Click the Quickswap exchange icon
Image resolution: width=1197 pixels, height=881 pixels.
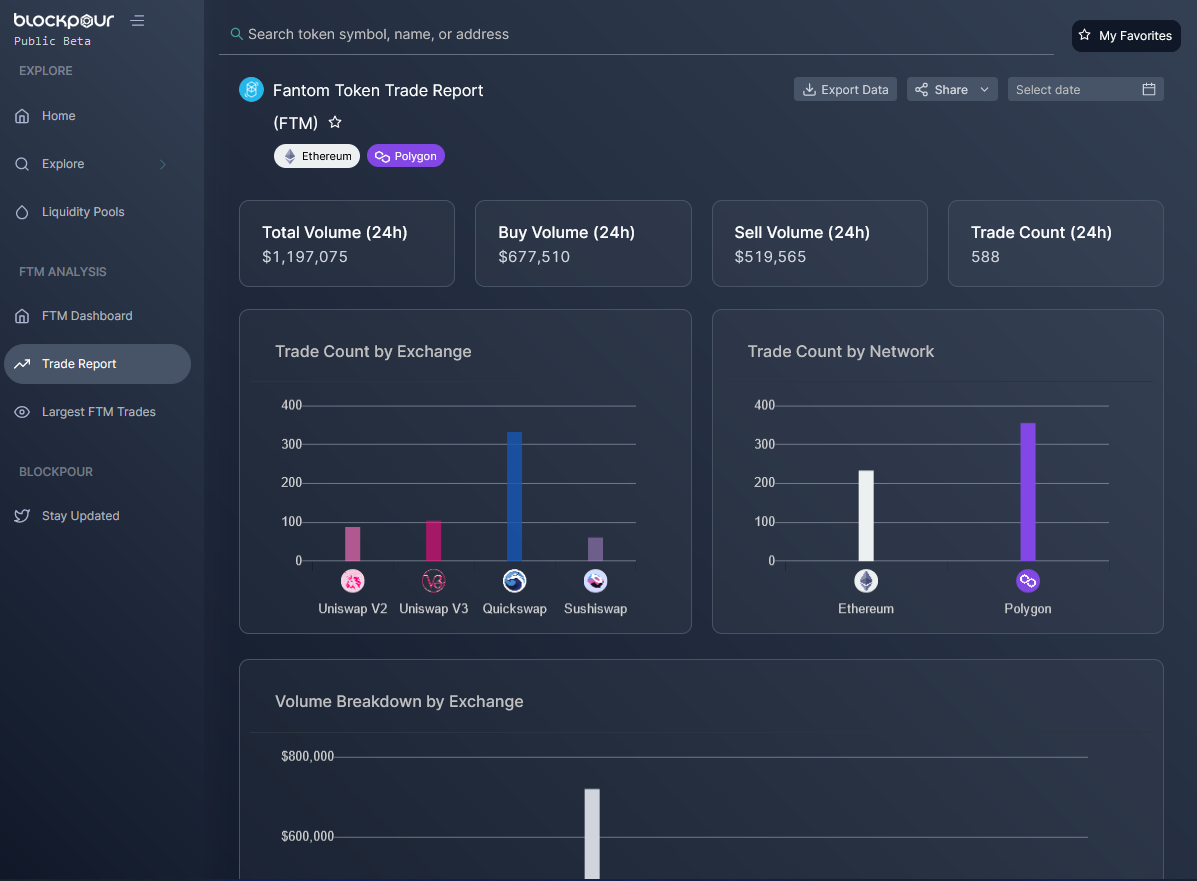515,581
